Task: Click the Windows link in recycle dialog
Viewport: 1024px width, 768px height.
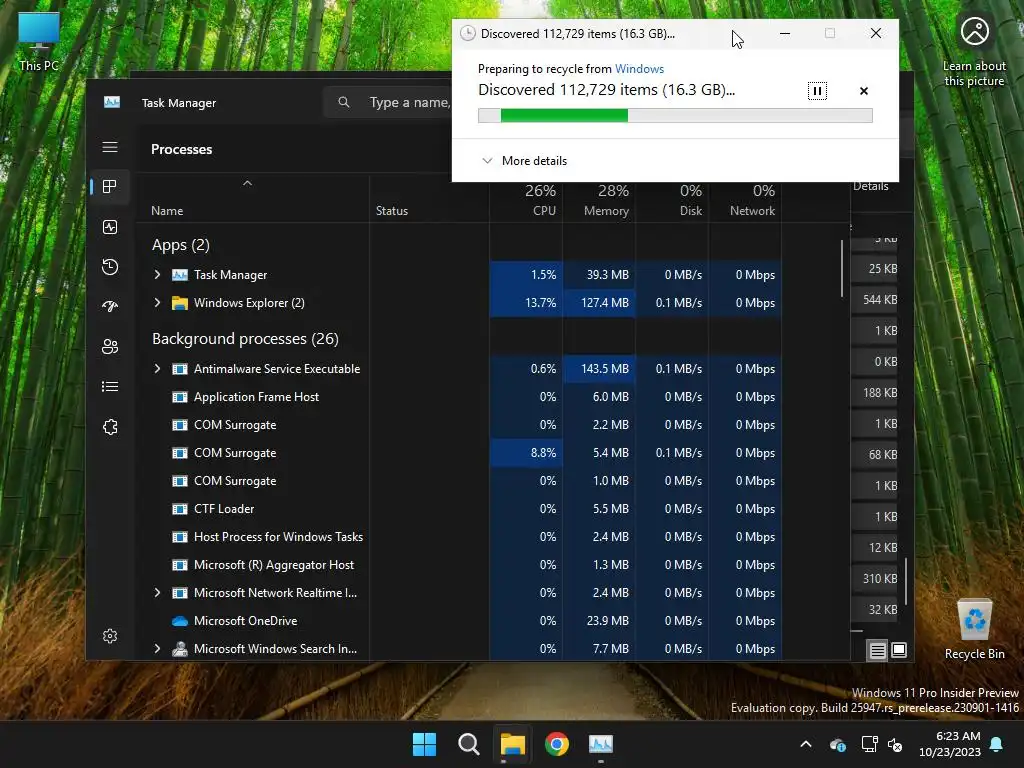Action: [639, 69]
